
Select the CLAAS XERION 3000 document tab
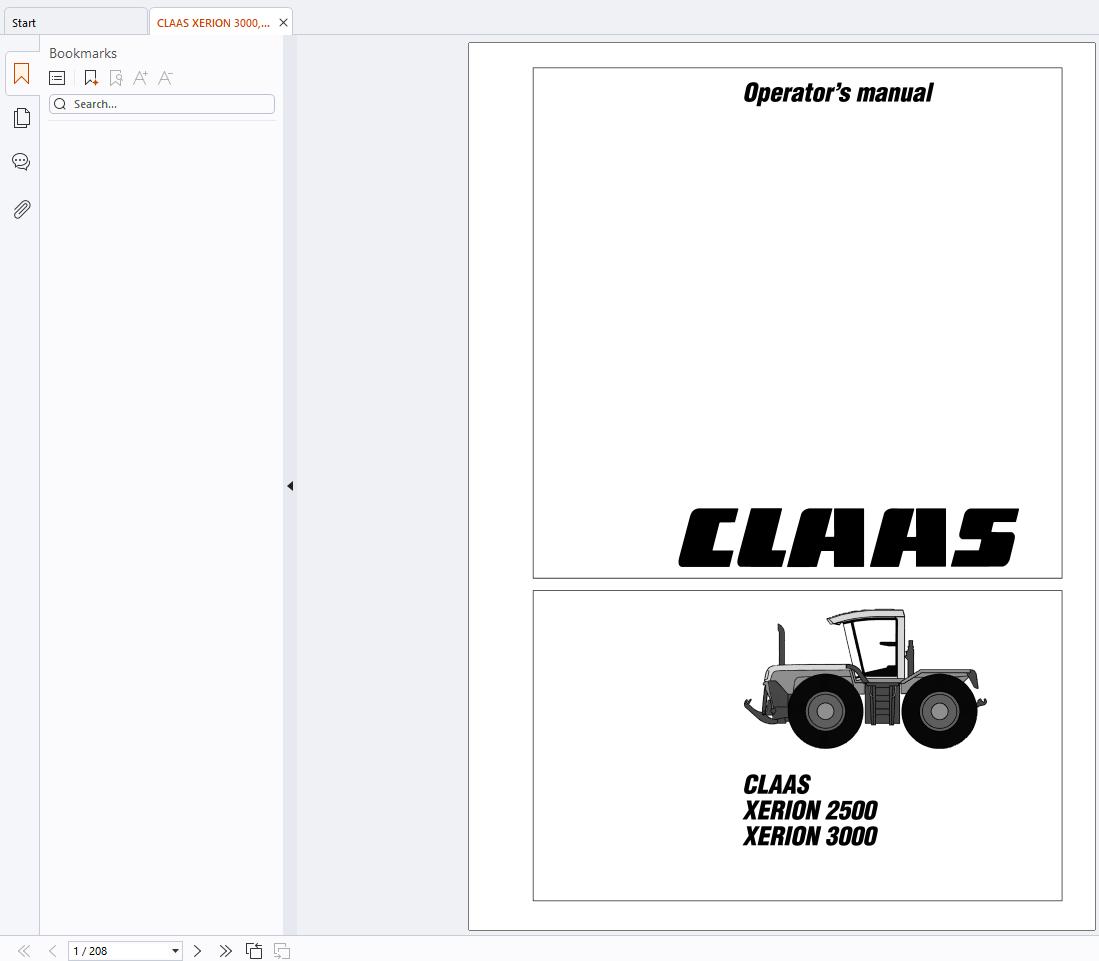[x=213, y=22]
